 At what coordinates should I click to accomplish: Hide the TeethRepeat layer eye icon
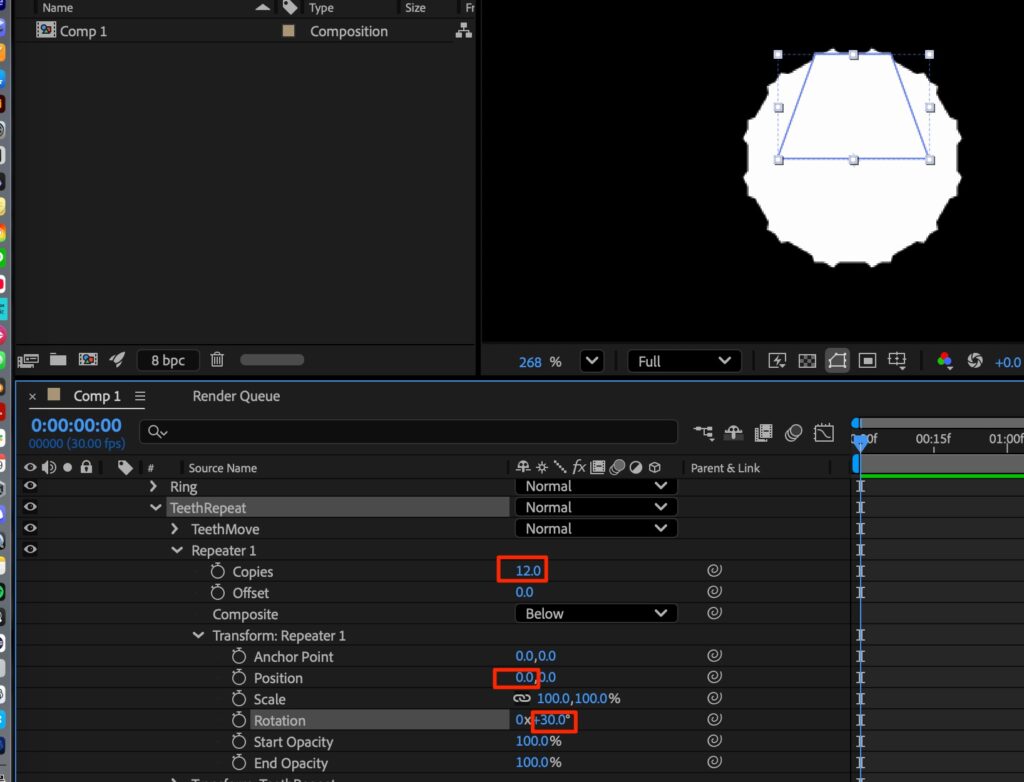(30, 508)
